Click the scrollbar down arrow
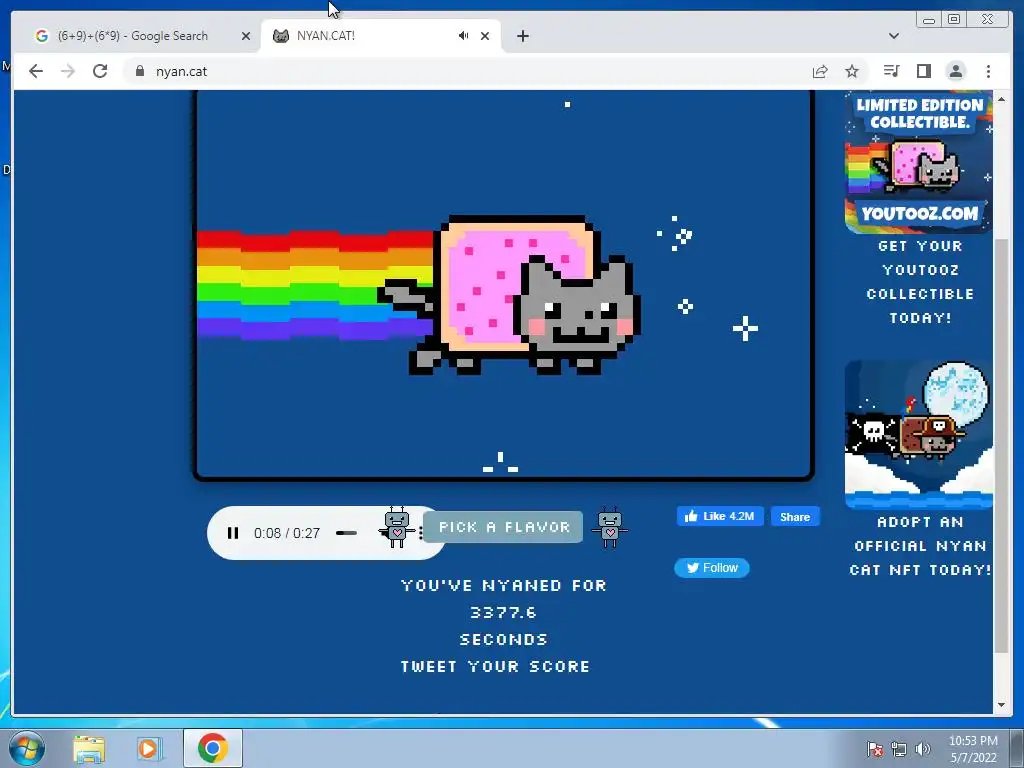The image size is (1024, 768). (1001, 705)
